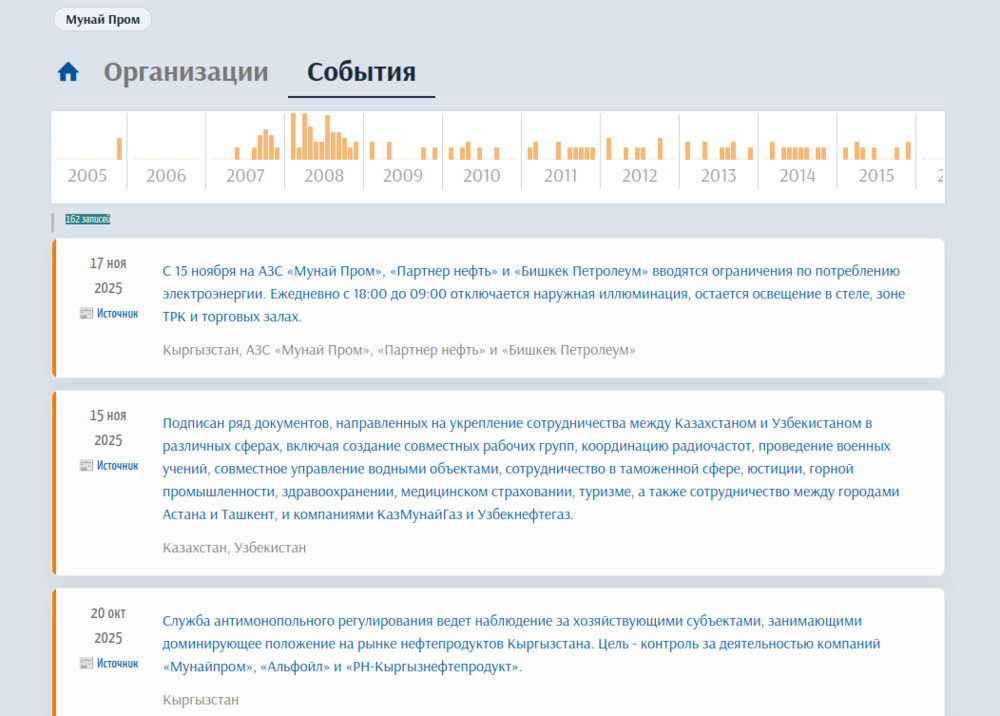
Task: Click the 162 записей counter label
Action: tap(88, 219)
